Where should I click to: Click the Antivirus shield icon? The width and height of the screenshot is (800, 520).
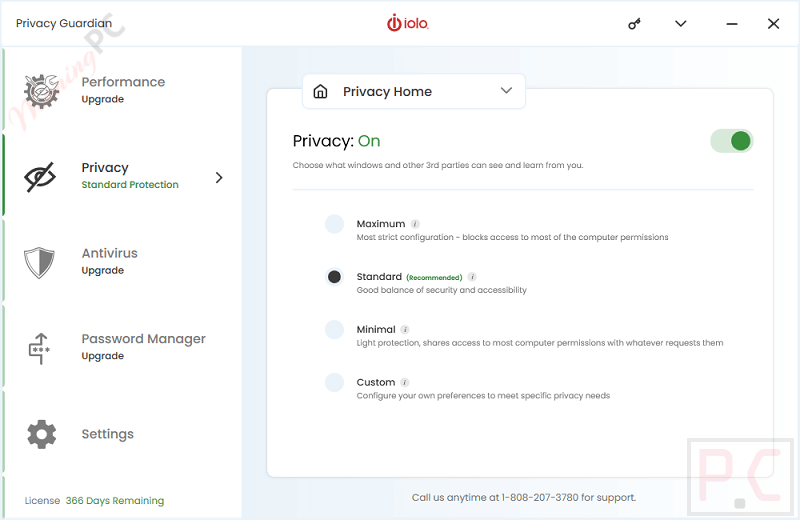[x=39, y=263]
